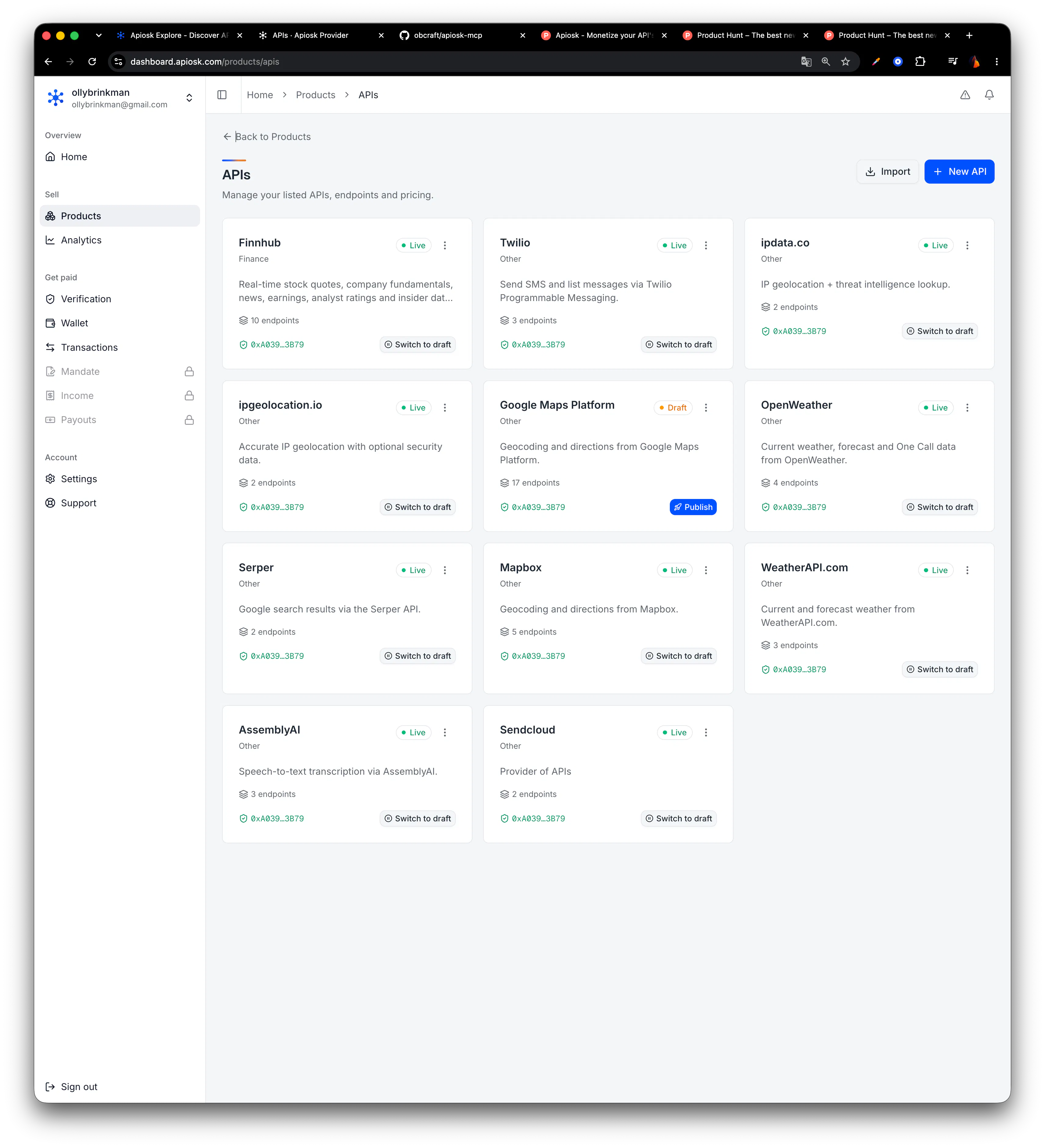Switch Serper to draft
The image size is (1045, 1148).
tap(418, 656)
